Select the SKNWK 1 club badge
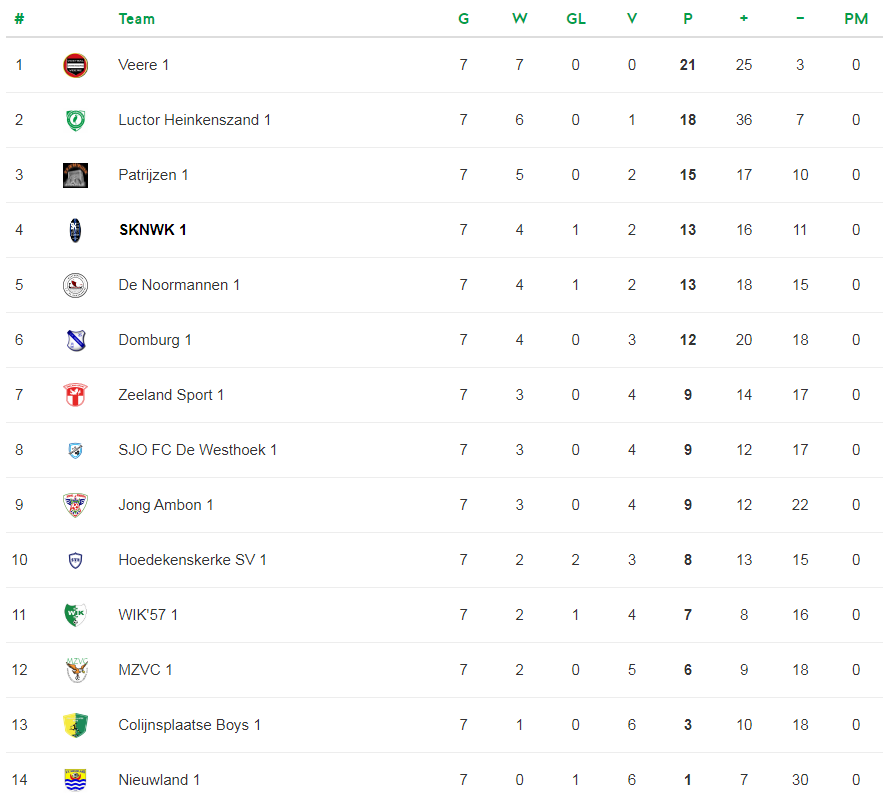884x802 pixels. pyautogui.click(x=76, y=231)
